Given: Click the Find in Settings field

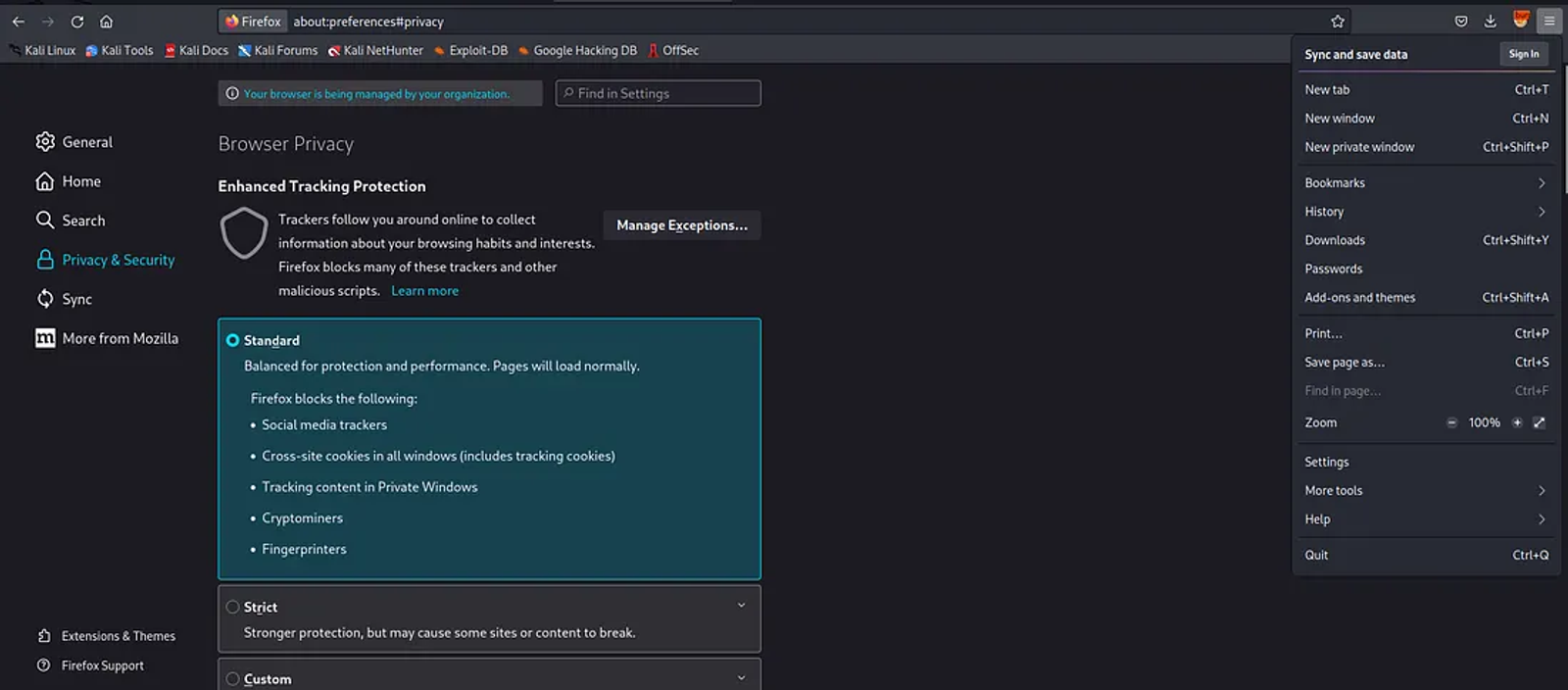Looking at the screenshot, I should tap(659, 93).
